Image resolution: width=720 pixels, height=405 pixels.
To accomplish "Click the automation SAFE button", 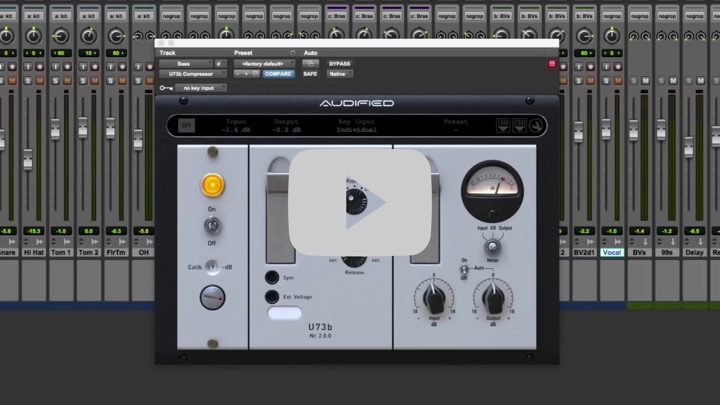I will point(310,74).
